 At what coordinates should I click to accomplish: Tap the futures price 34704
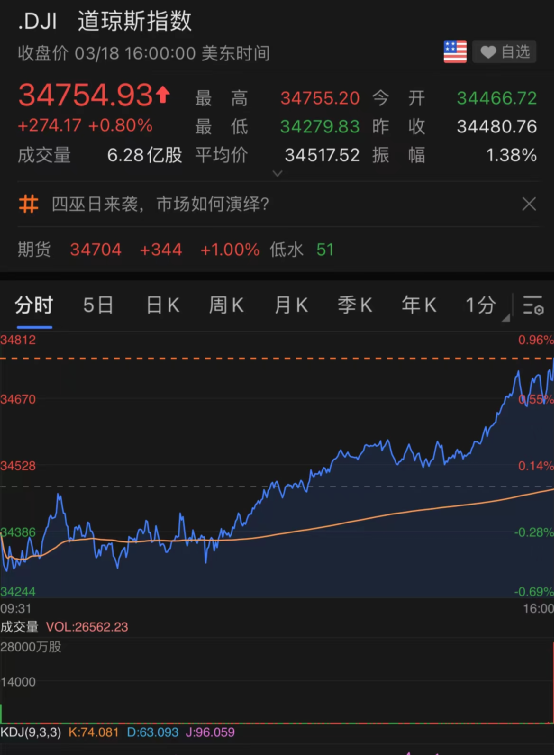[96, 249]
